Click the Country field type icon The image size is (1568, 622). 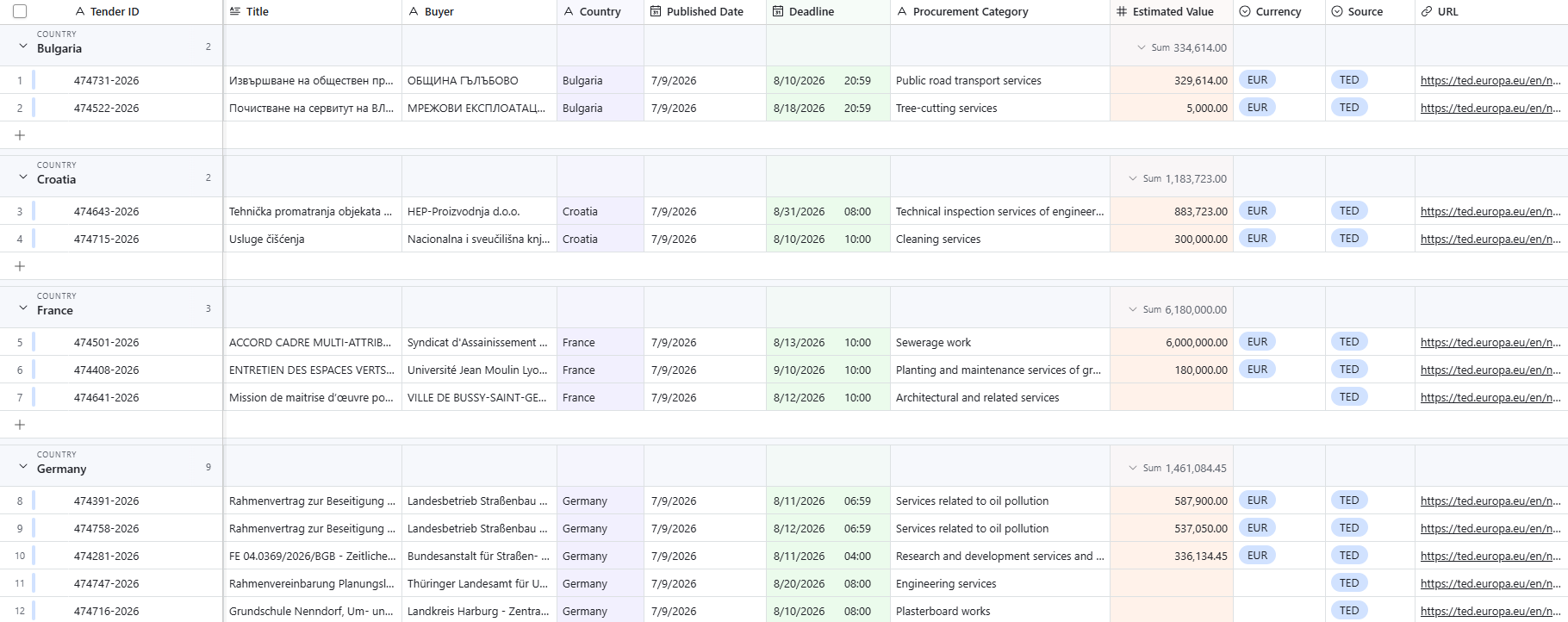[569, 12]
